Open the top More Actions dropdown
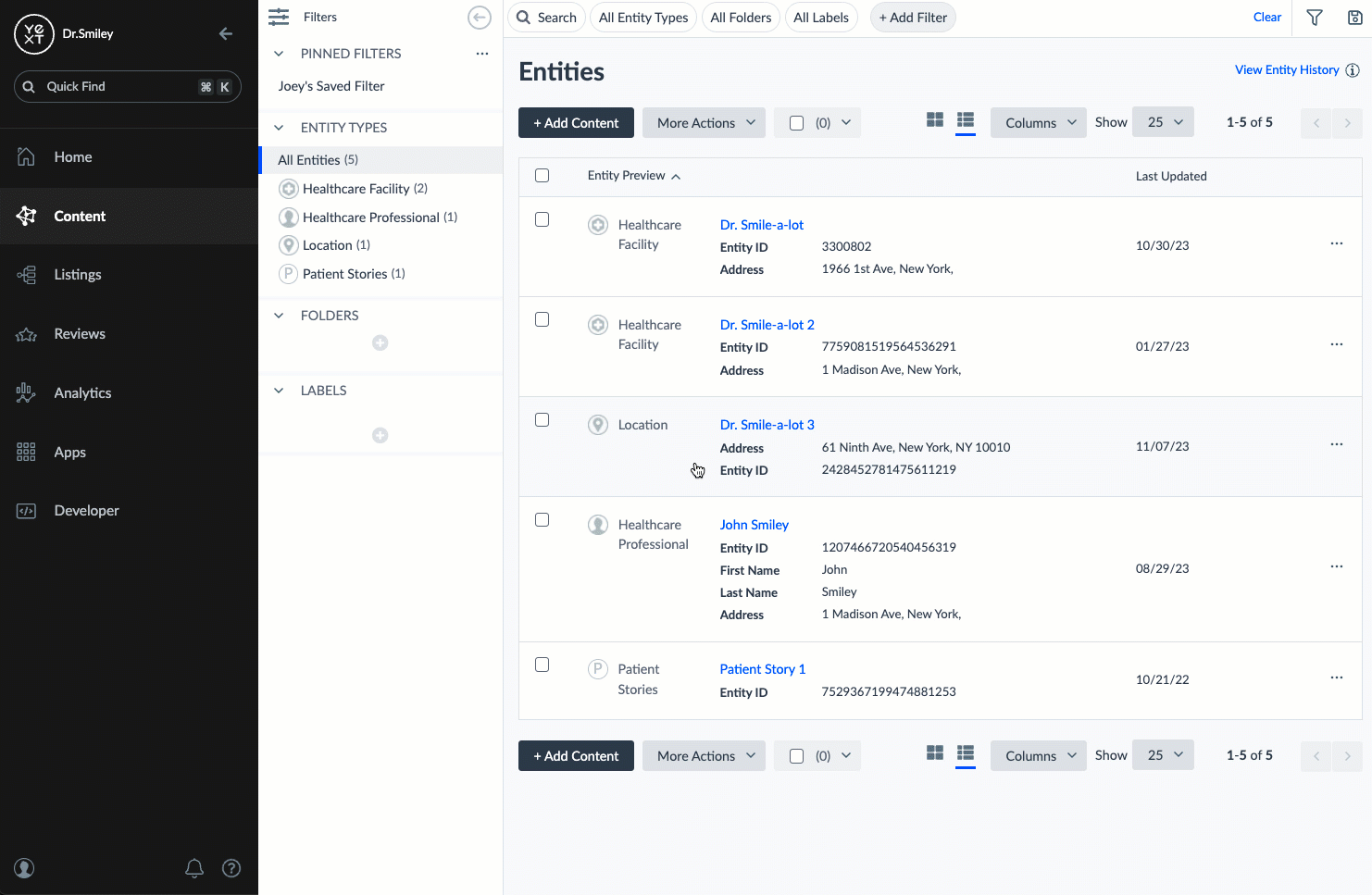1372x895 pixels. 704,123
